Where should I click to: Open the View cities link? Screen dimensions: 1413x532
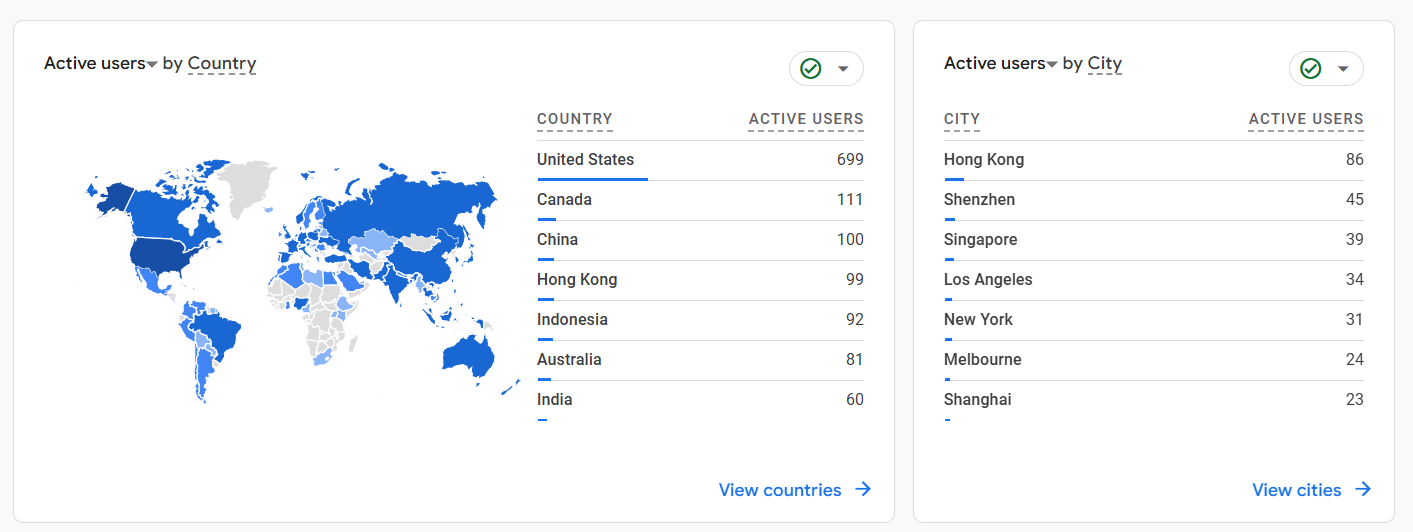pyautogui.click(x=1297, y=490)
